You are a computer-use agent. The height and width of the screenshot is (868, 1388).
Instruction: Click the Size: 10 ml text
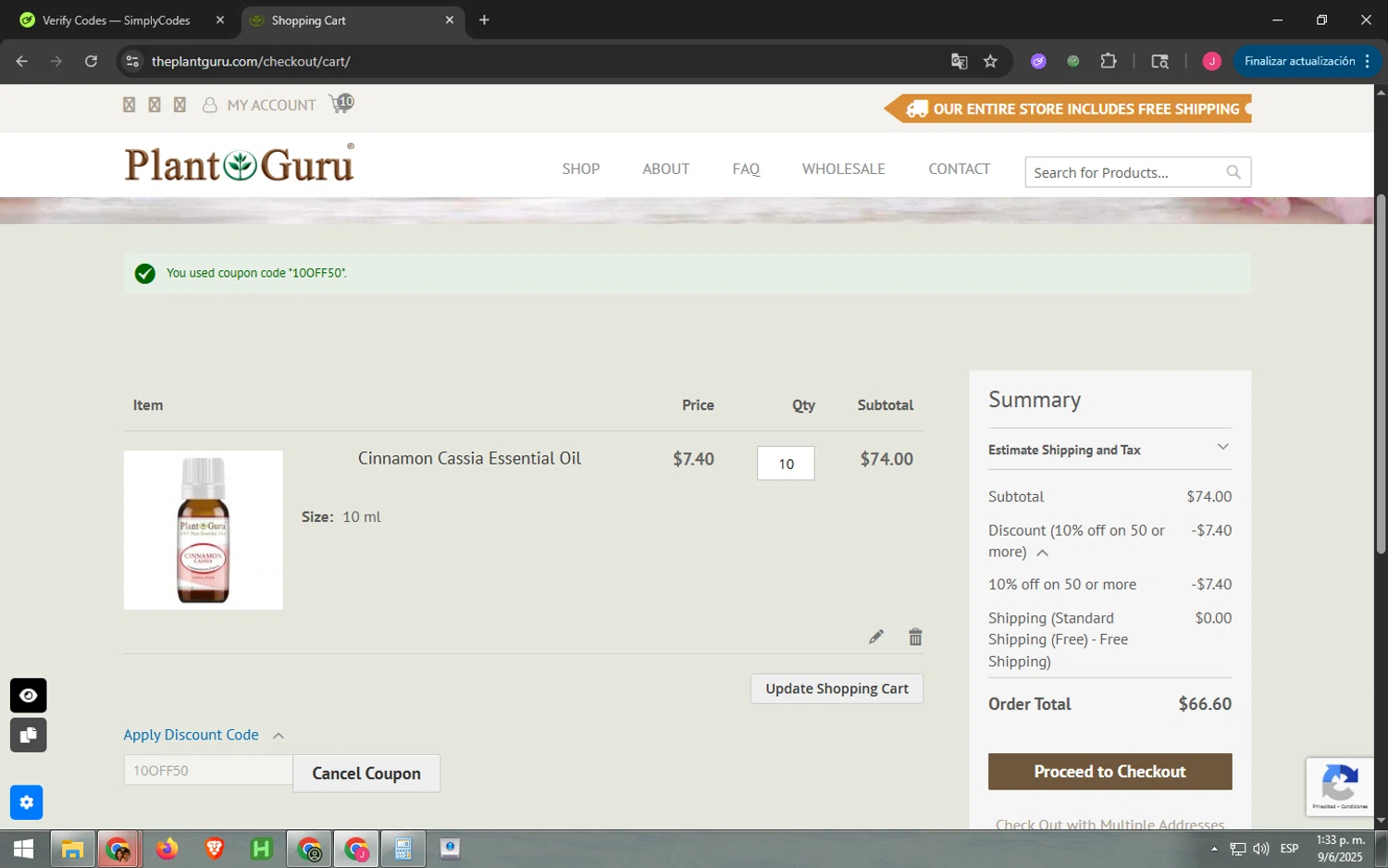pyautogui.click(x=341, y=516)
